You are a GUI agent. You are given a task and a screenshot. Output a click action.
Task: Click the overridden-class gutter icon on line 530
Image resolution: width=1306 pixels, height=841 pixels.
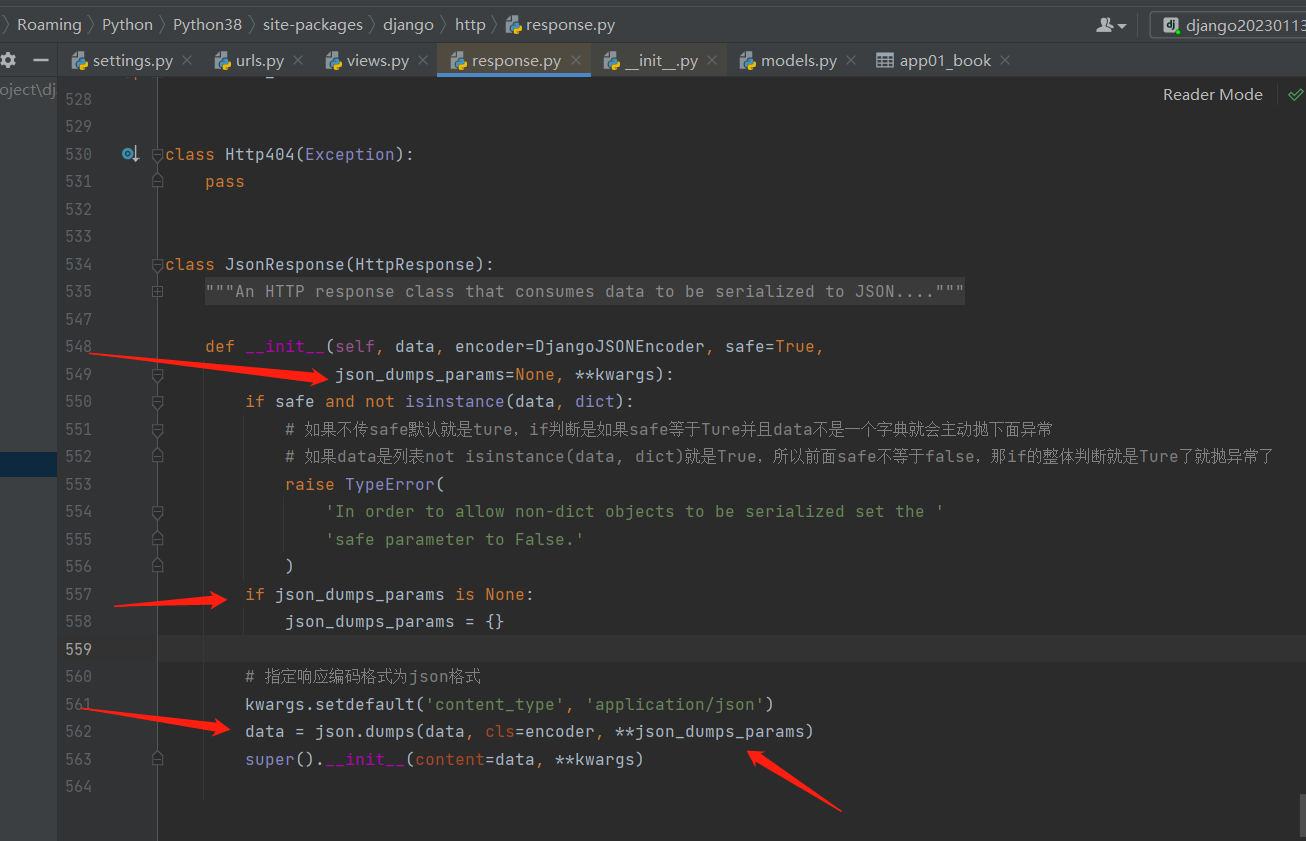click(x=130, y=154)
